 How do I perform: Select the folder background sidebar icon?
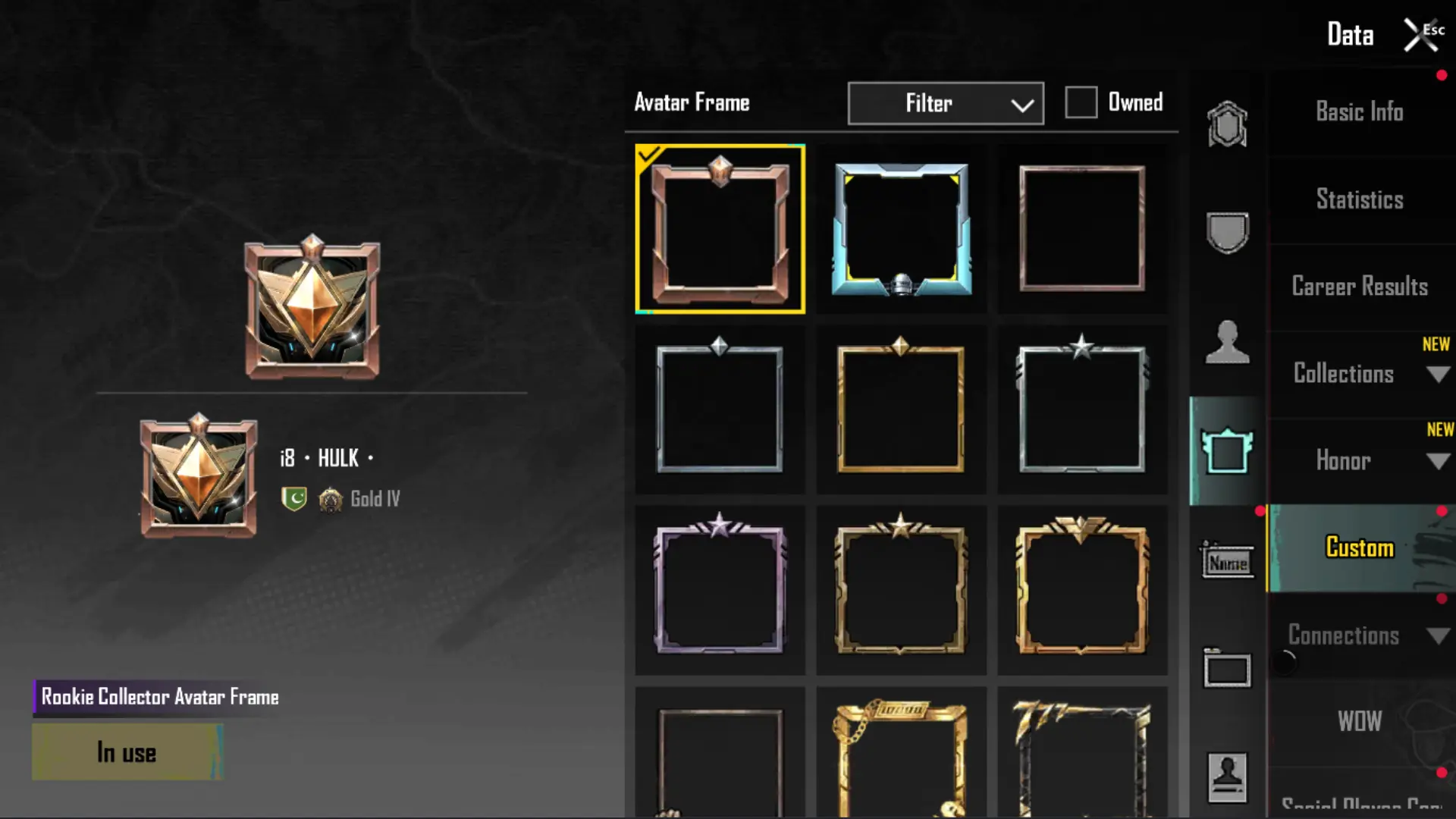point(1227,669)
